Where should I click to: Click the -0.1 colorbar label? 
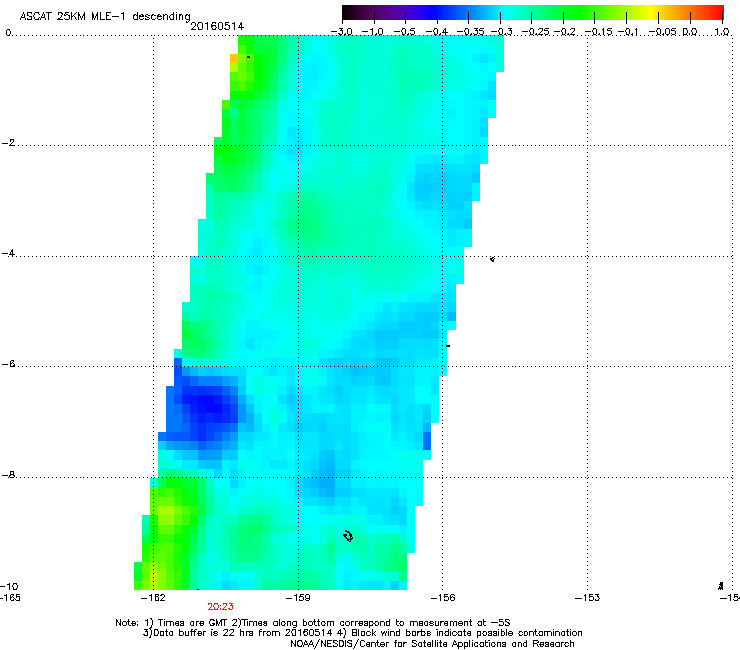628,32
